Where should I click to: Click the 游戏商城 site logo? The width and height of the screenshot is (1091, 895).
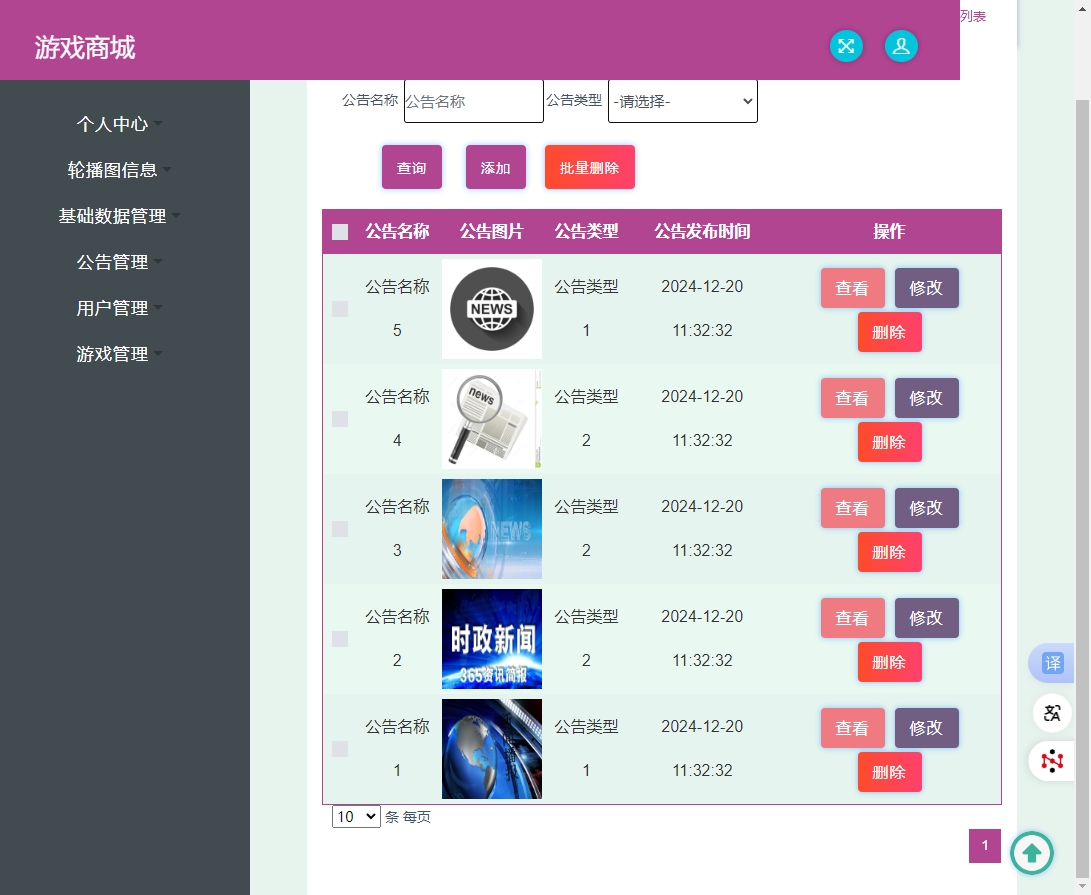pyautogui.click(x=85, y=47)
